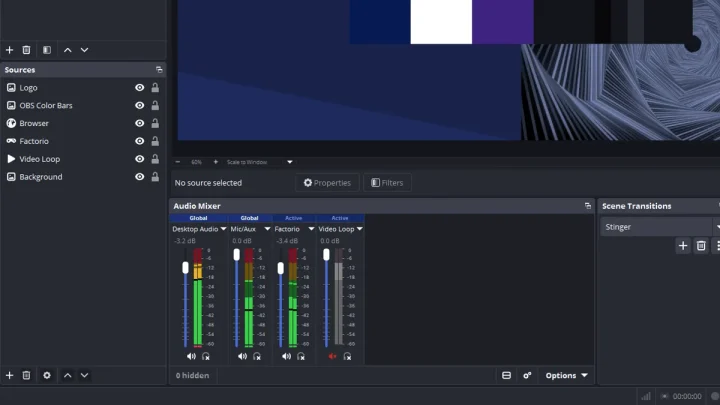This screenshot has width=720, height=405.
Task: Open scene filters icon in Scenes toolbar
Action: 47,50
